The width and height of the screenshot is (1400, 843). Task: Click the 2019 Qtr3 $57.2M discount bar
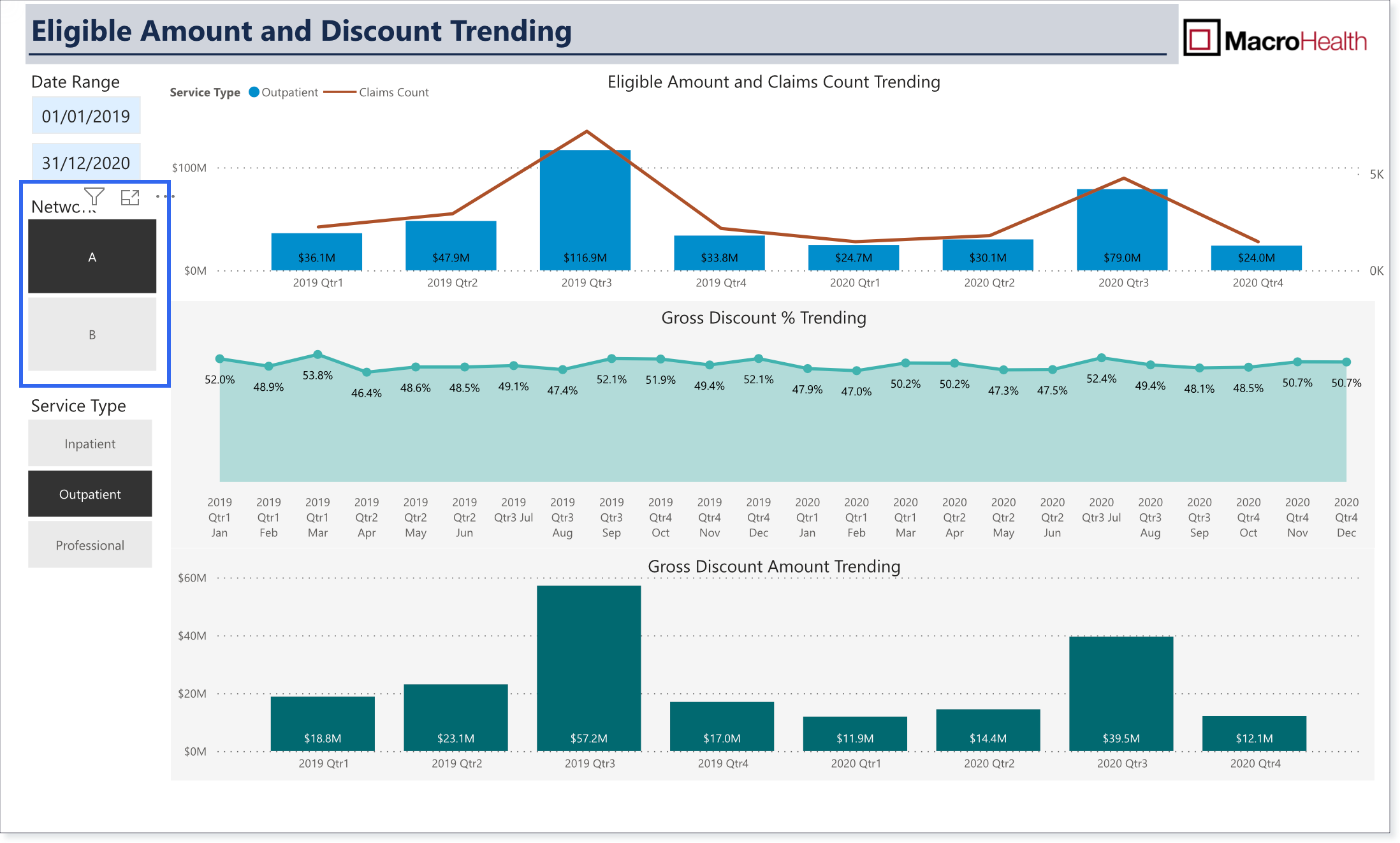[589, 668]
